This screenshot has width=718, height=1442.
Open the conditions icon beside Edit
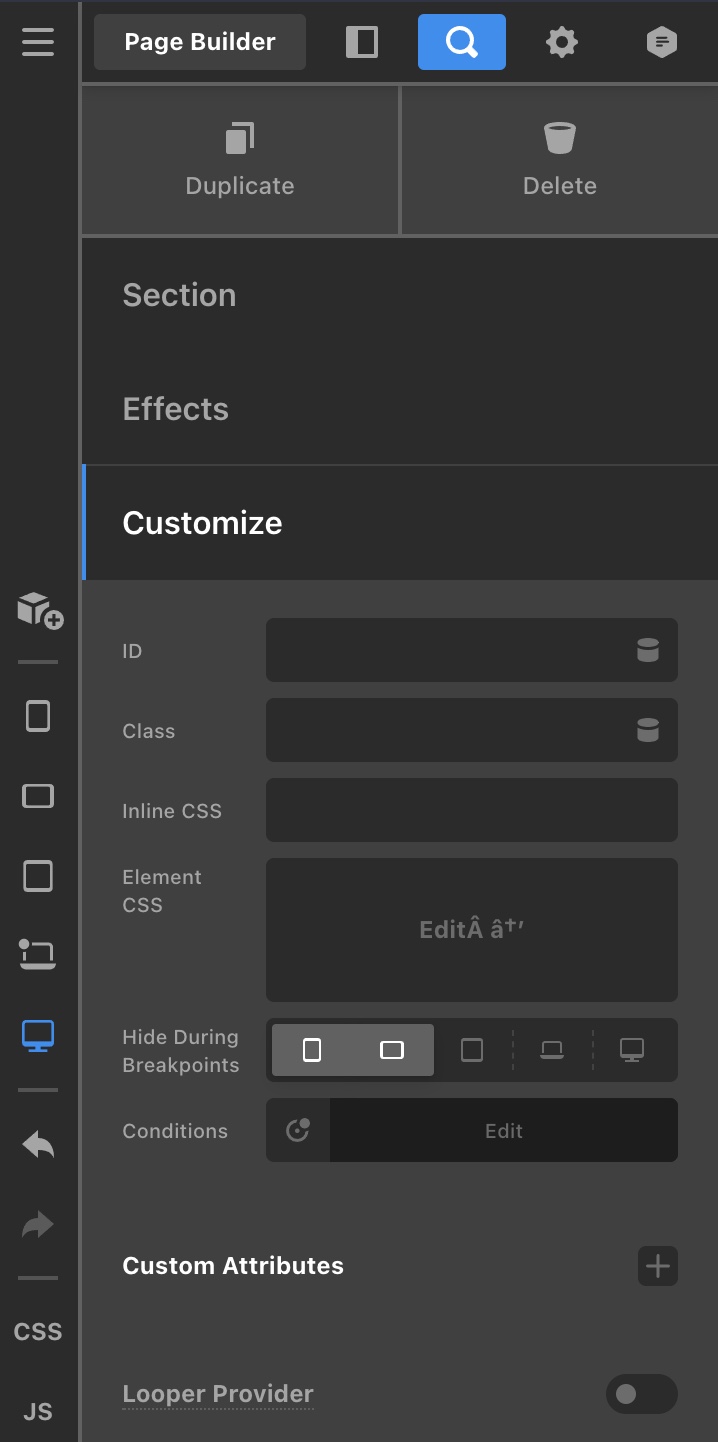(x=298, y=1130)
